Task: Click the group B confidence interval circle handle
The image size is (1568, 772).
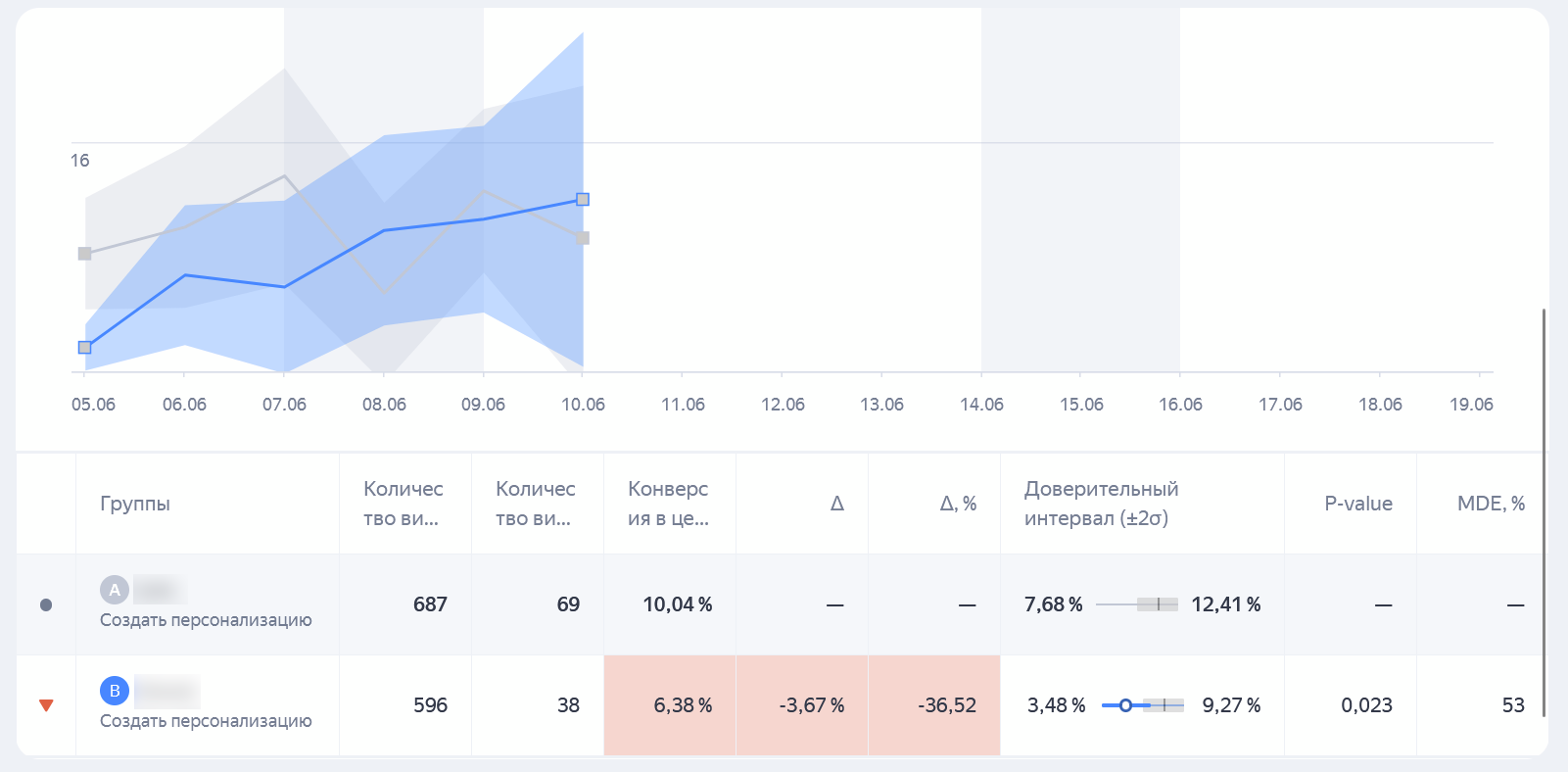Action: point(1125,705)
